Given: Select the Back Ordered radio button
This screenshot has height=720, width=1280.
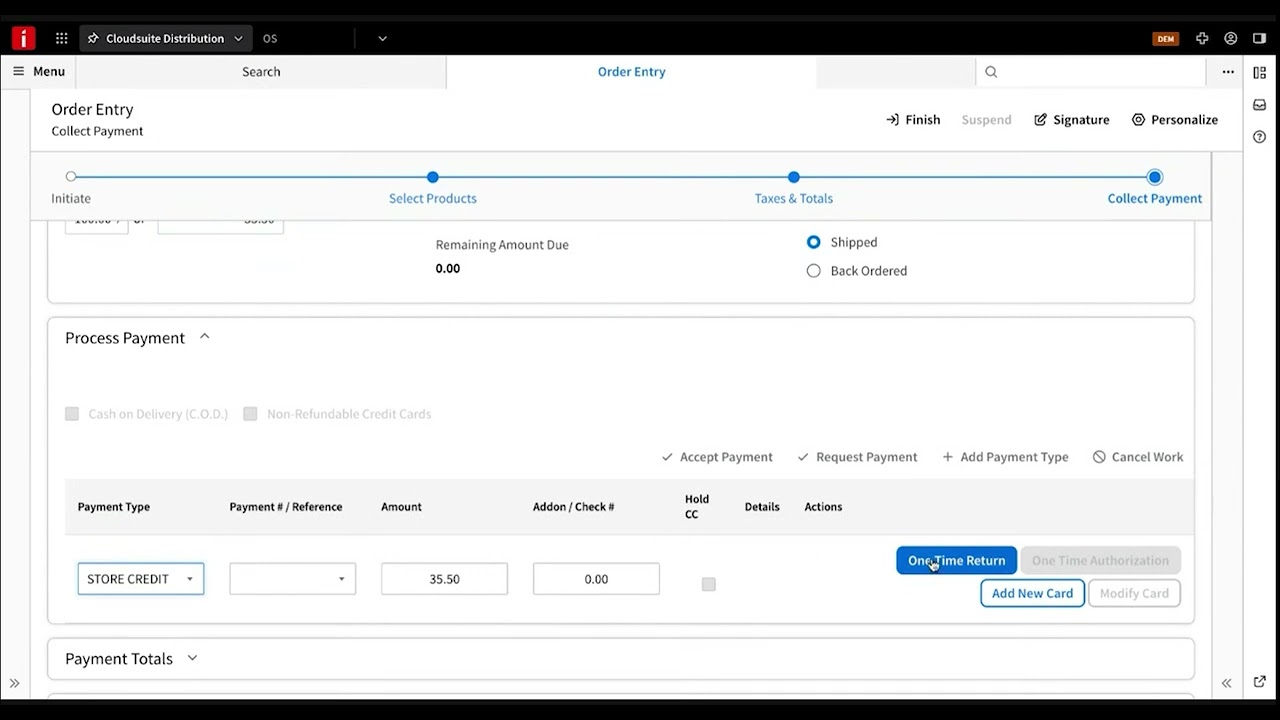Looking at the screenshot, I should pos(813,271).
